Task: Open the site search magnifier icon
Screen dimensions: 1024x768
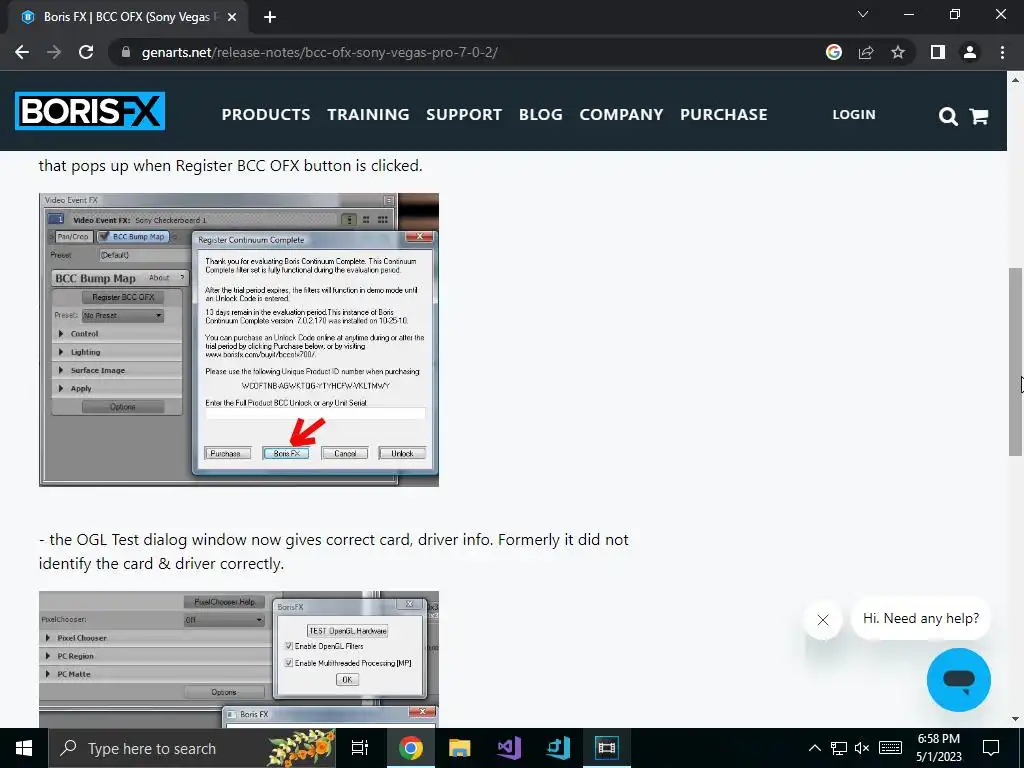Action: (x=948, y=116)
